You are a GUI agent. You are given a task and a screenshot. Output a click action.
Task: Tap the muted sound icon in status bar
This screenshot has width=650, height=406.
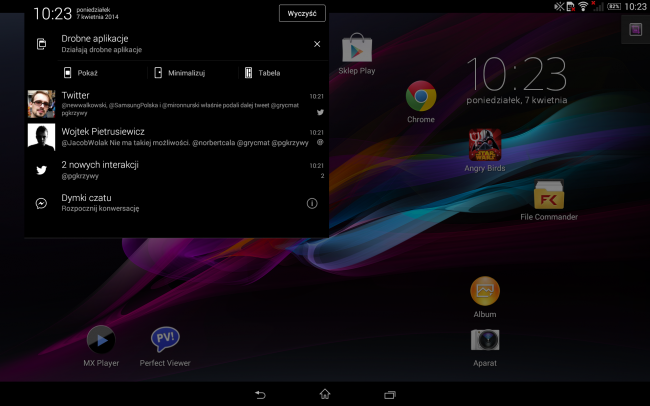559,6
